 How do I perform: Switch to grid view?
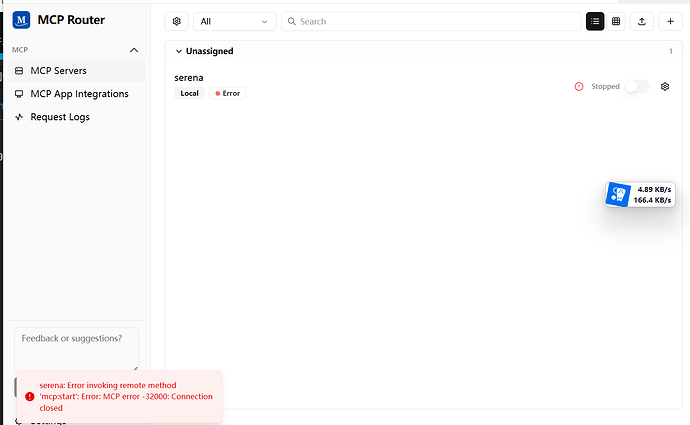point(616,21)
